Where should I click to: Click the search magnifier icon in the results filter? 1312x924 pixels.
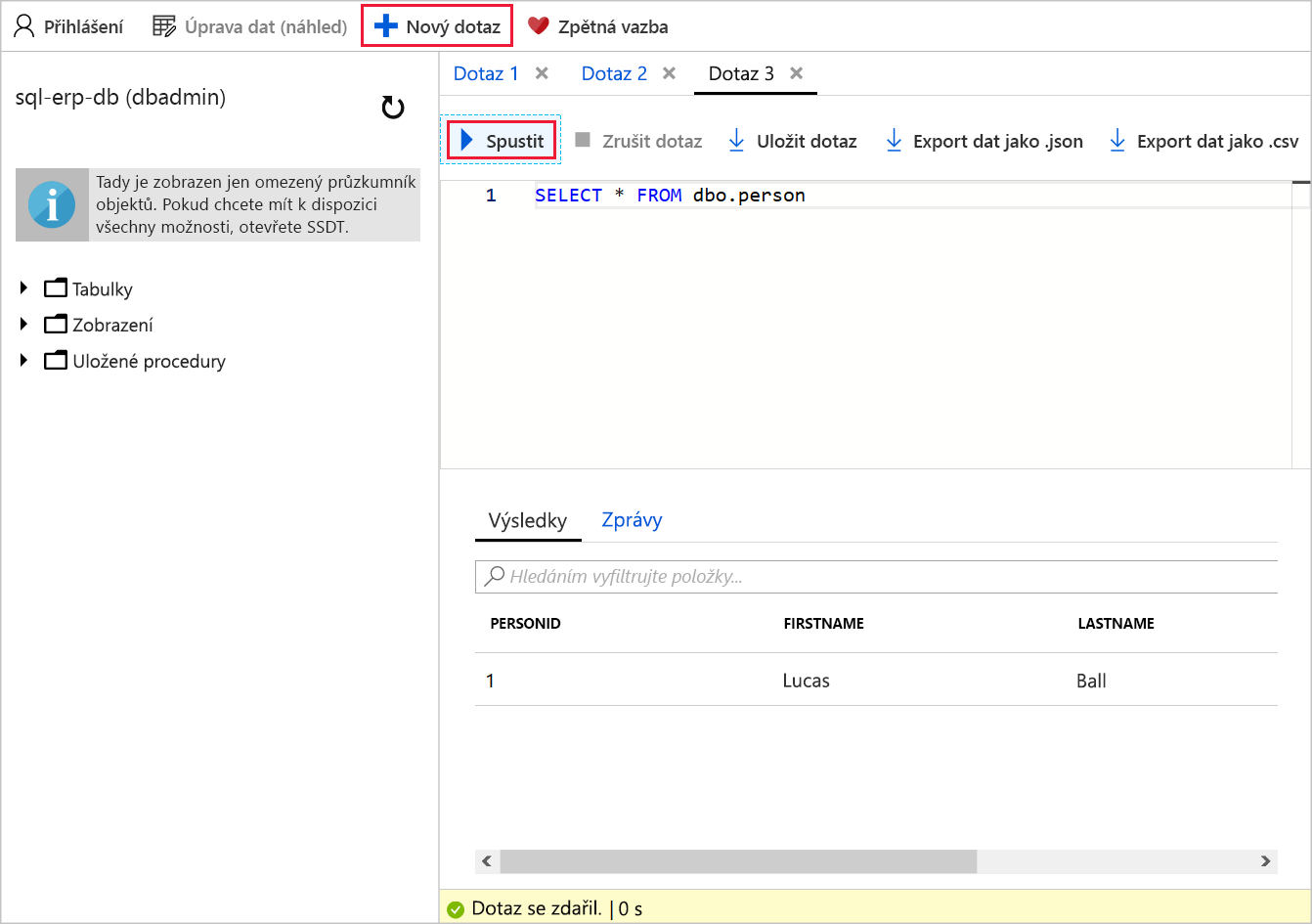(495, 576)
